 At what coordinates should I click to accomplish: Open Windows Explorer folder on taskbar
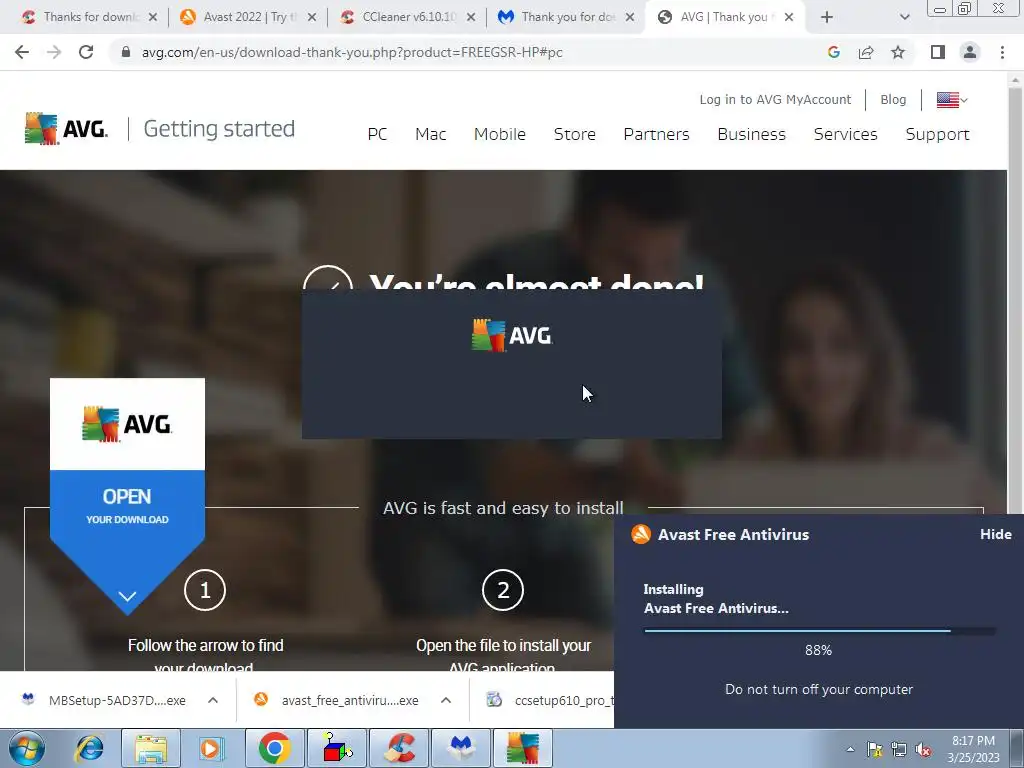point(151,748)
